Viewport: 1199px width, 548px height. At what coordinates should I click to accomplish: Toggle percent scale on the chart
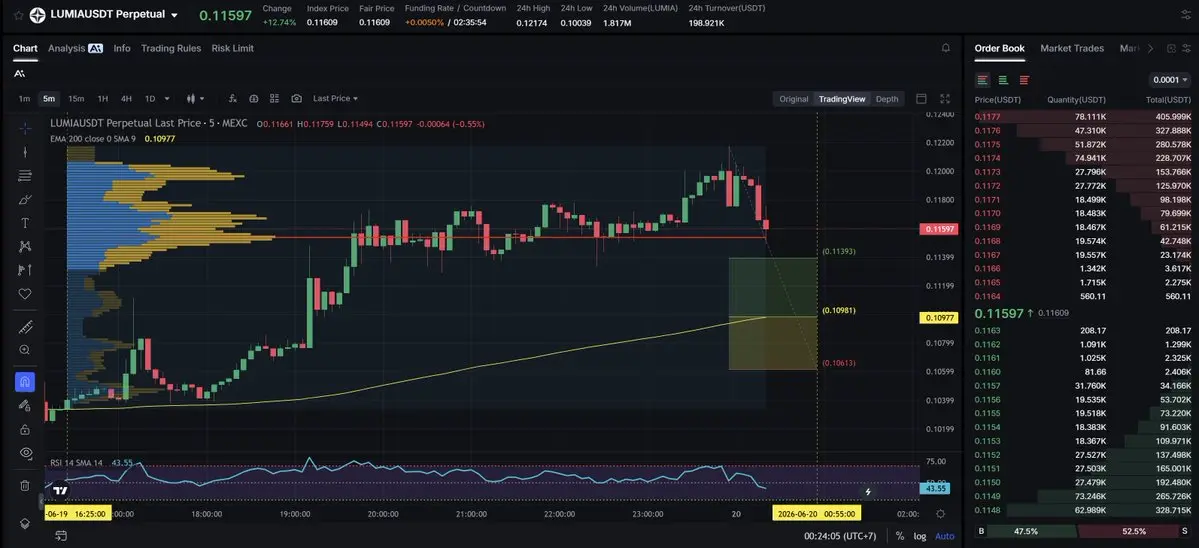(x=900, y=536)
